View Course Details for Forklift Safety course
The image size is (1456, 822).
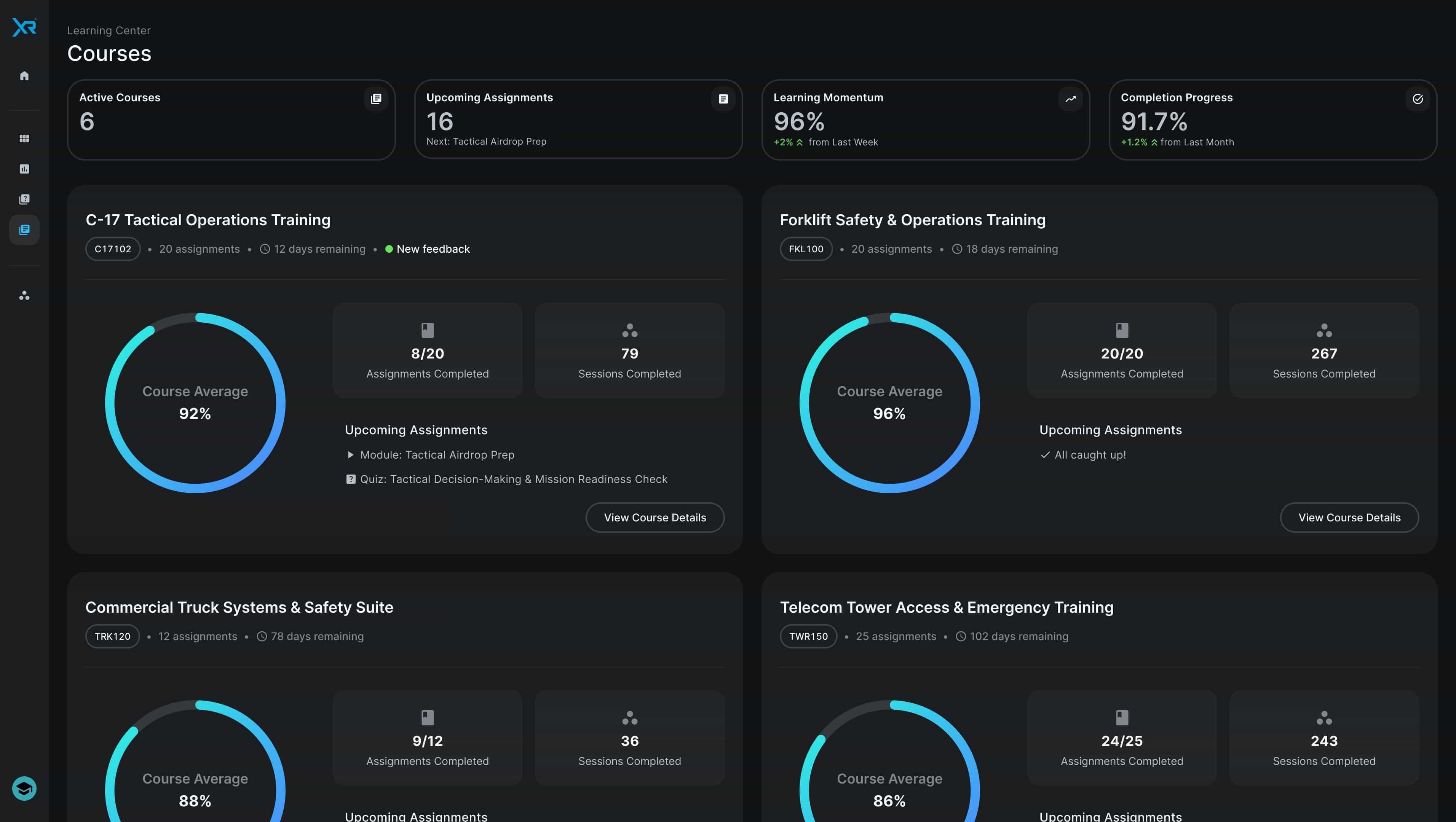(x=1349, y=518)
